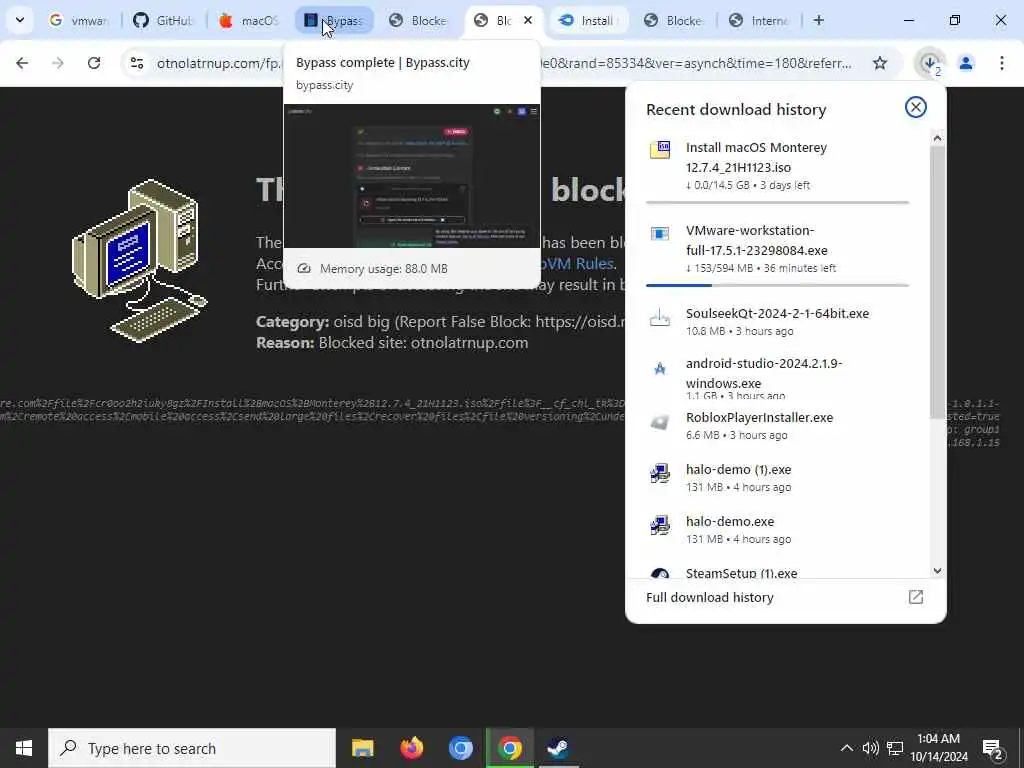Switch to the Google vmware tab
Image resolution: width=1024 pixels, height=768 pixels.
(x=78, y=20)
